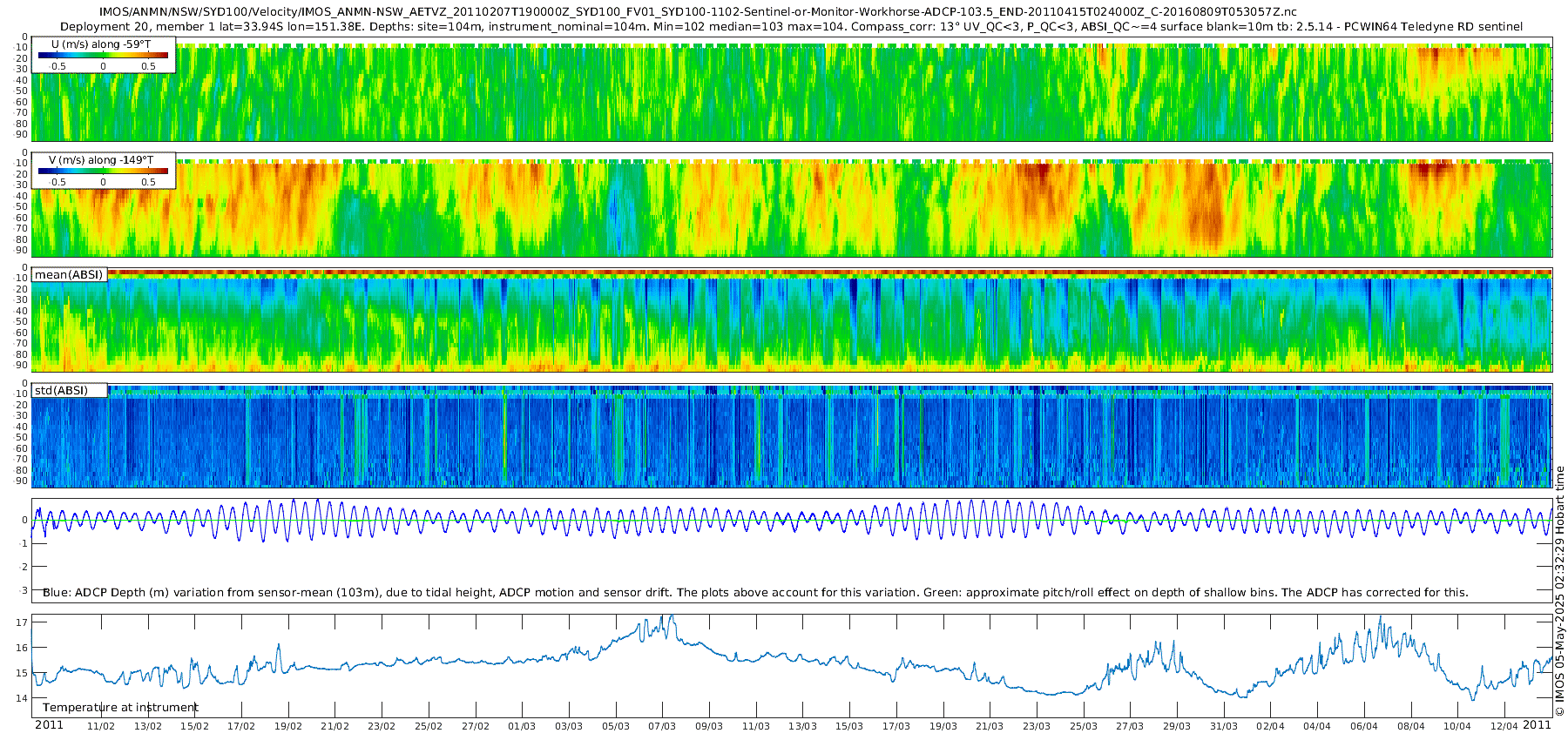Click the 11/02 date tick label
The image size is (1568, 740).
[101, 726]
